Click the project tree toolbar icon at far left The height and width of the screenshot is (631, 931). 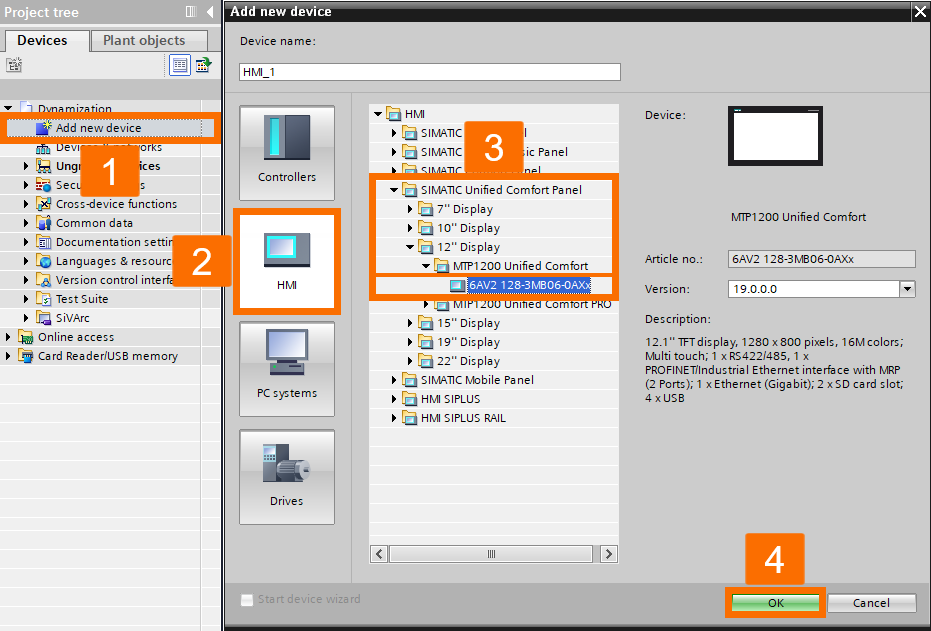(x=14, y=64)
